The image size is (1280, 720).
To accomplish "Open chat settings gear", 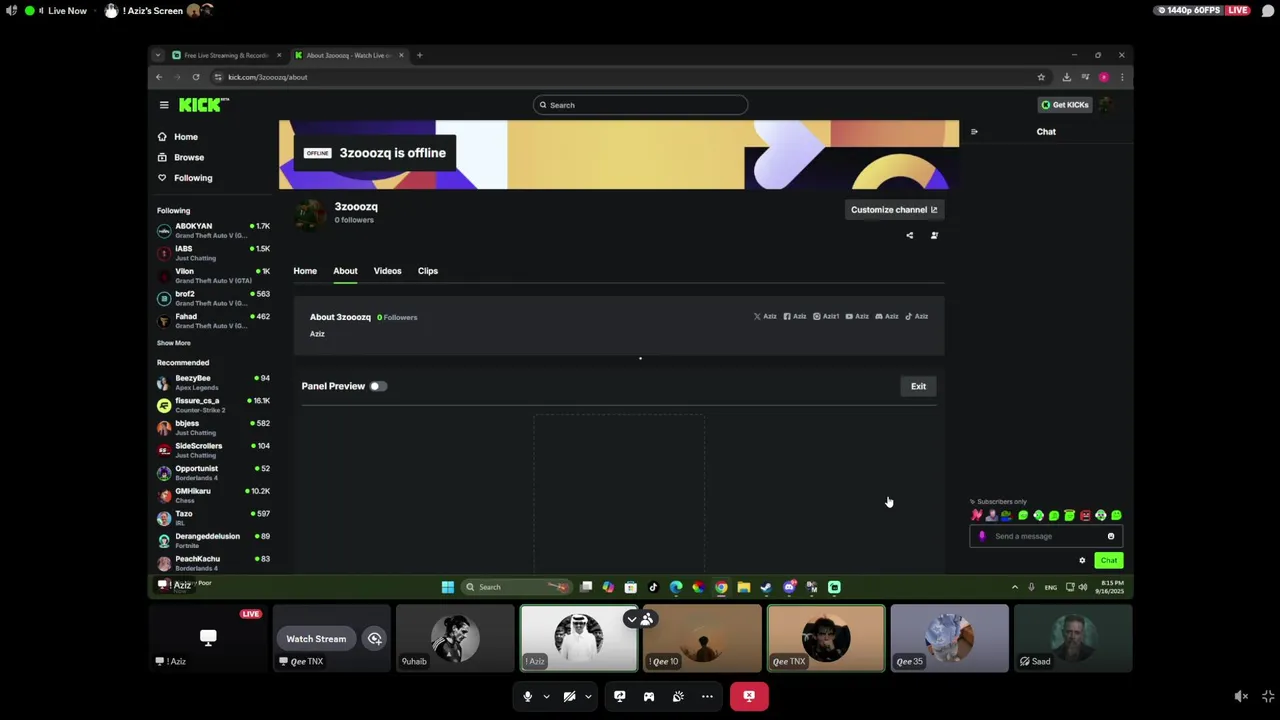I will (x=1082, y=561).
